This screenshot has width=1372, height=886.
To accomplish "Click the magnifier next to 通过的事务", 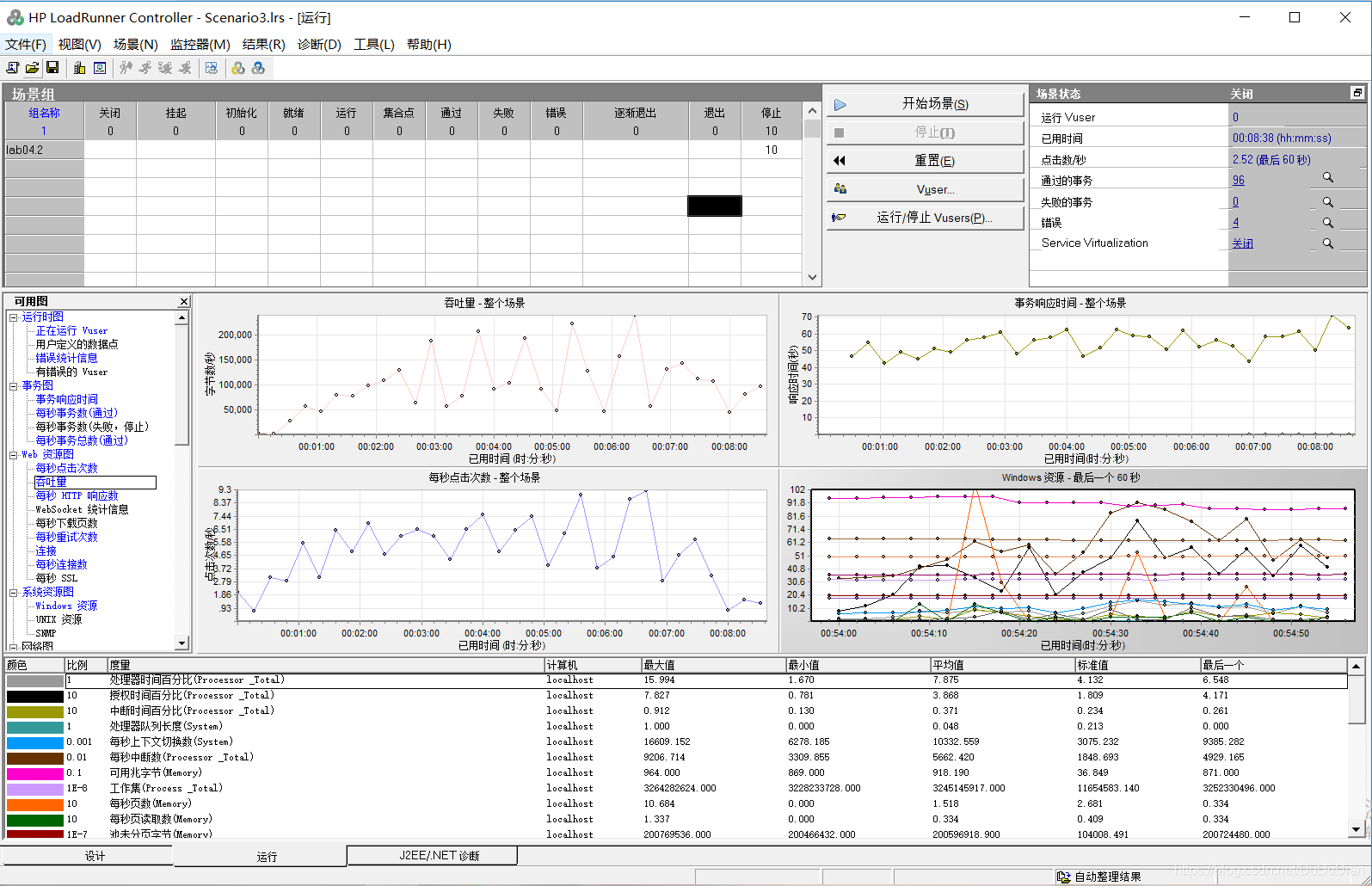I will [1328, 177].
